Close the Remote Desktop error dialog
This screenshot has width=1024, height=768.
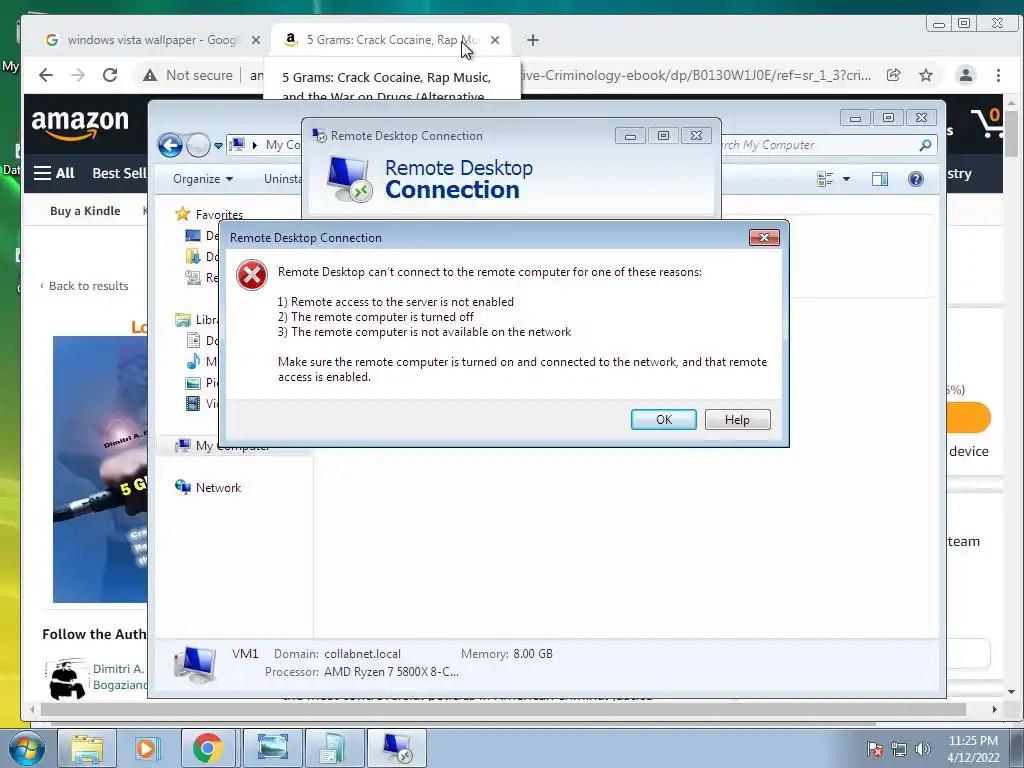(x=764, y=237)
